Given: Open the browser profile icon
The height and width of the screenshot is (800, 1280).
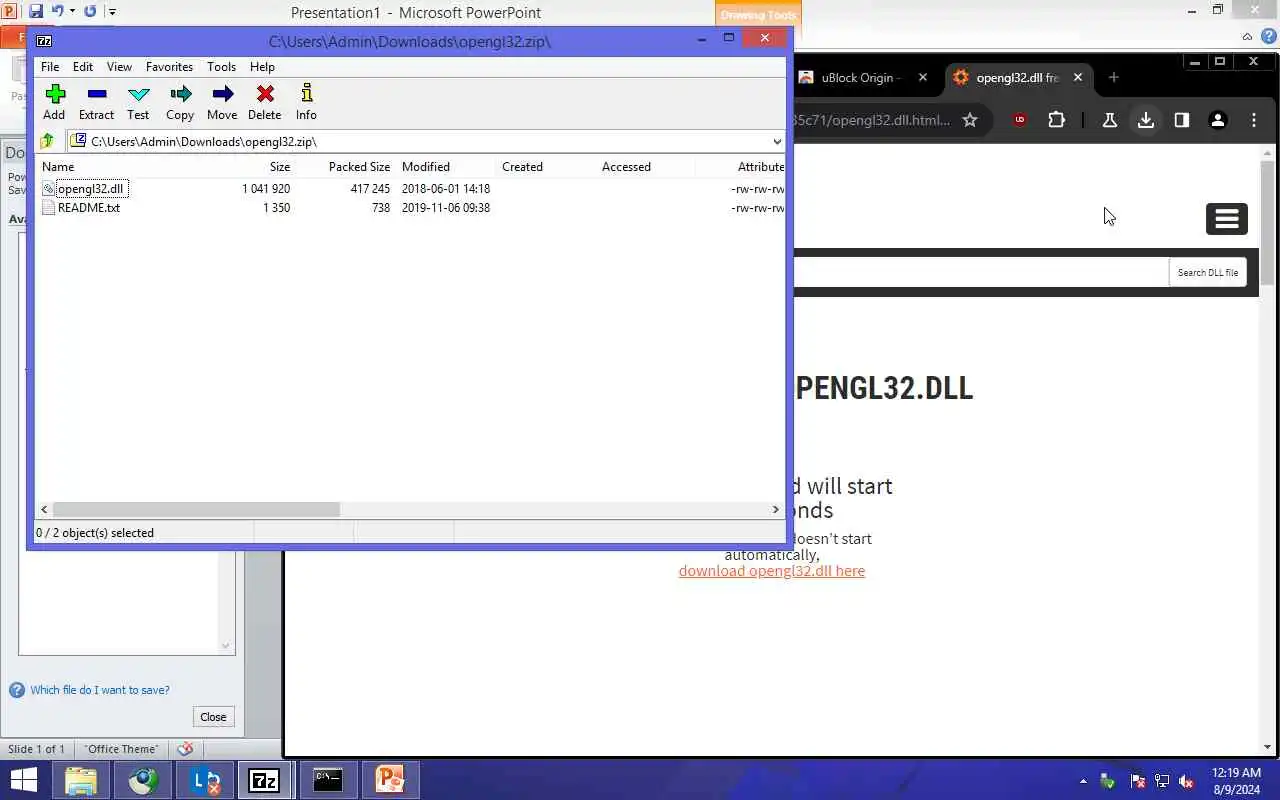Looking at the screenshot, I should coord(1218,120).
